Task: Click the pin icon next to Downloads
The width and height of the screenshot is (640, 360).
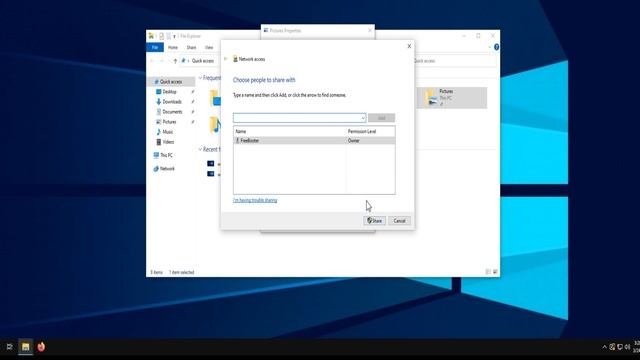Action: (192, 102)
